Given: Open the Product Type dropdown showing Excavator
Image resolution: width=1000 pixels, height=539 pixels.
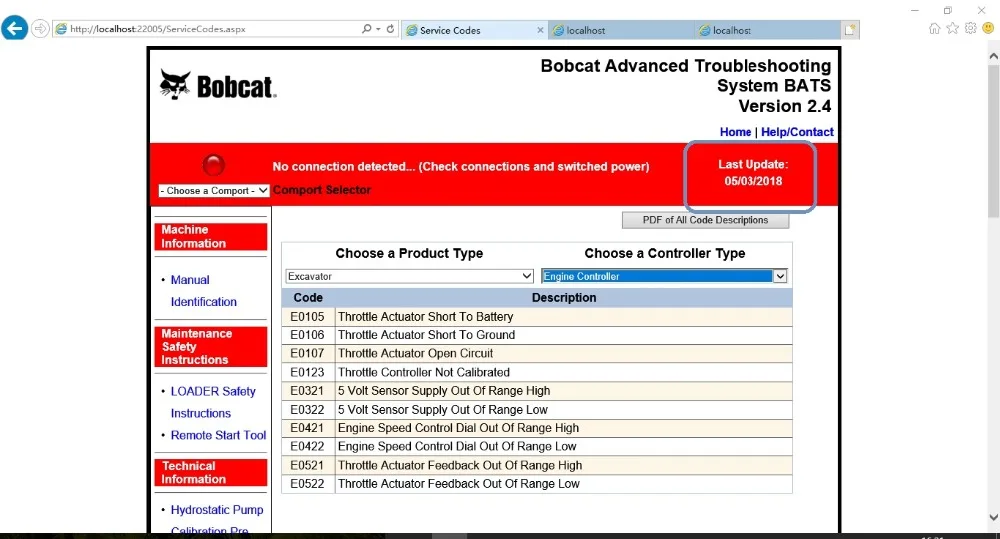Looking at the screenshot, I should coord(409,276).
